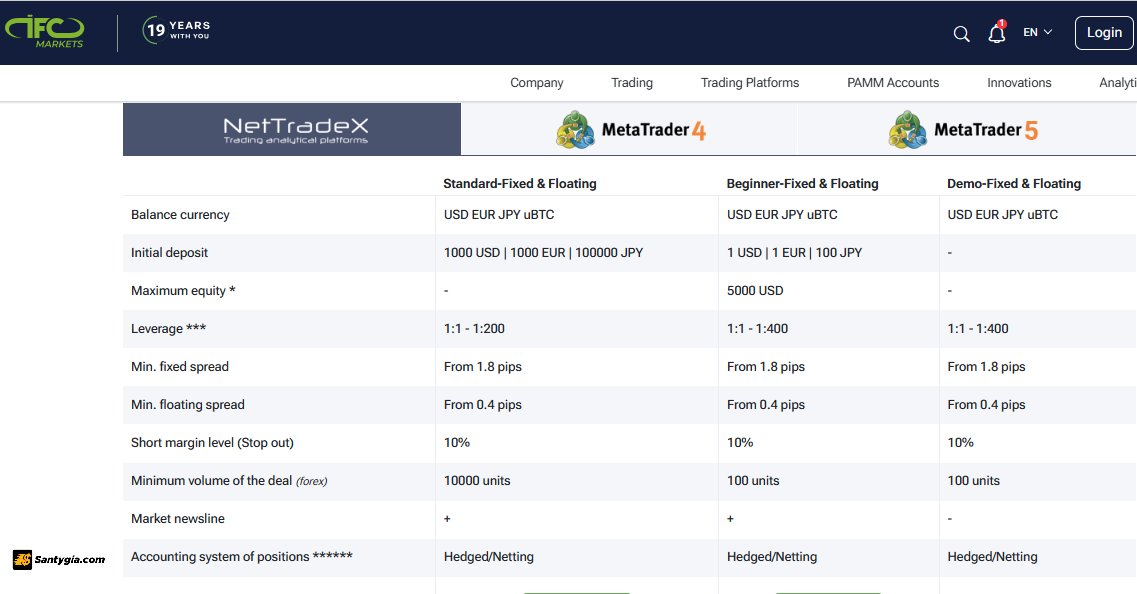1137x594 pixels.
Task: Open the Trading menu
Action: point(632,83)
